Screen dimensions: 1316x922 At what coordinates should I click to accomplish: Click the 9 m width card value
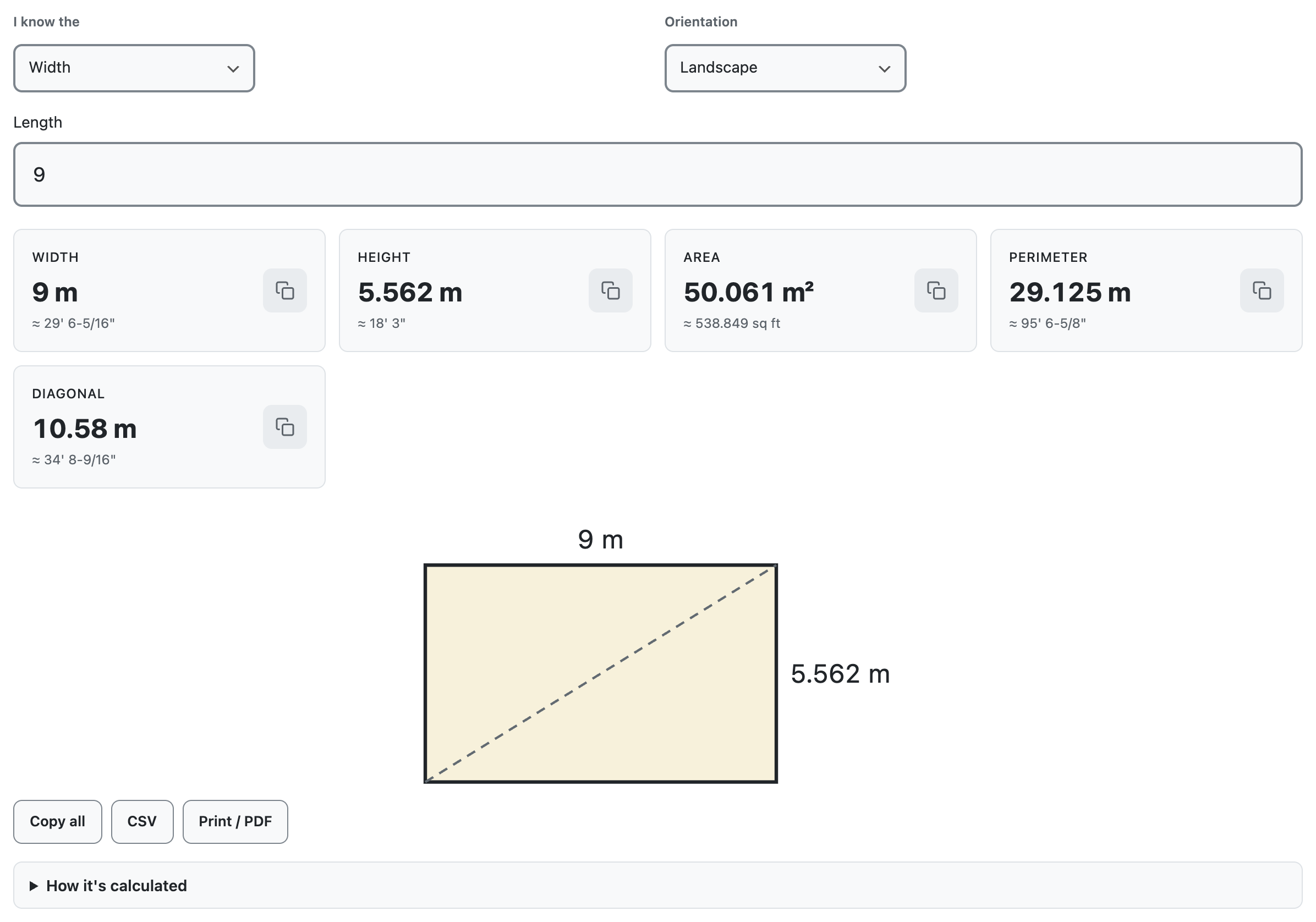[x=55, y=292]
